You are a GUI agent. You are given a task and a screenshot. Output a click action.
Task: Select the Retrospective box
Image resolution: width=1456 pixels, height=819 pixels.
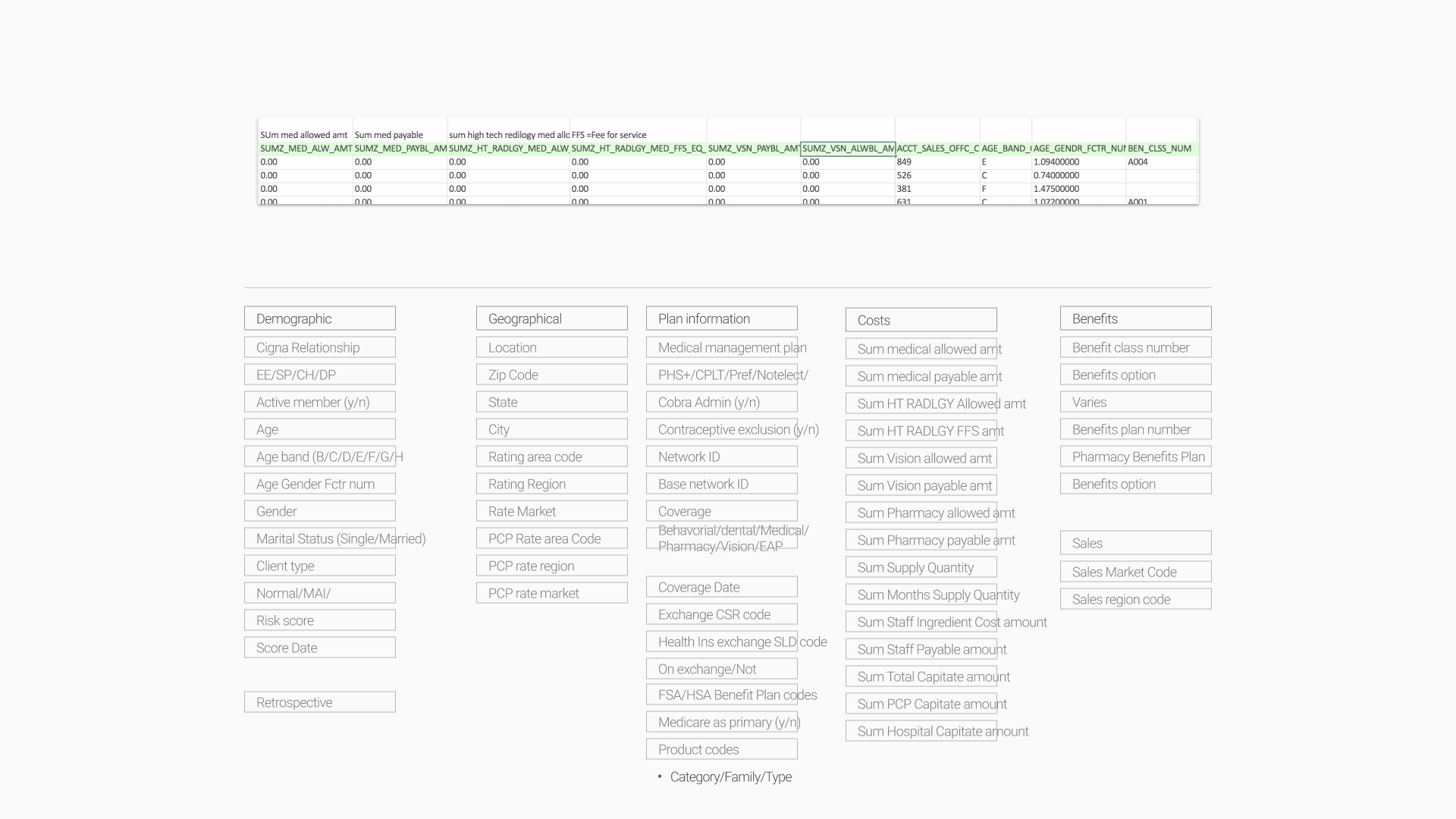click(320, 702)
